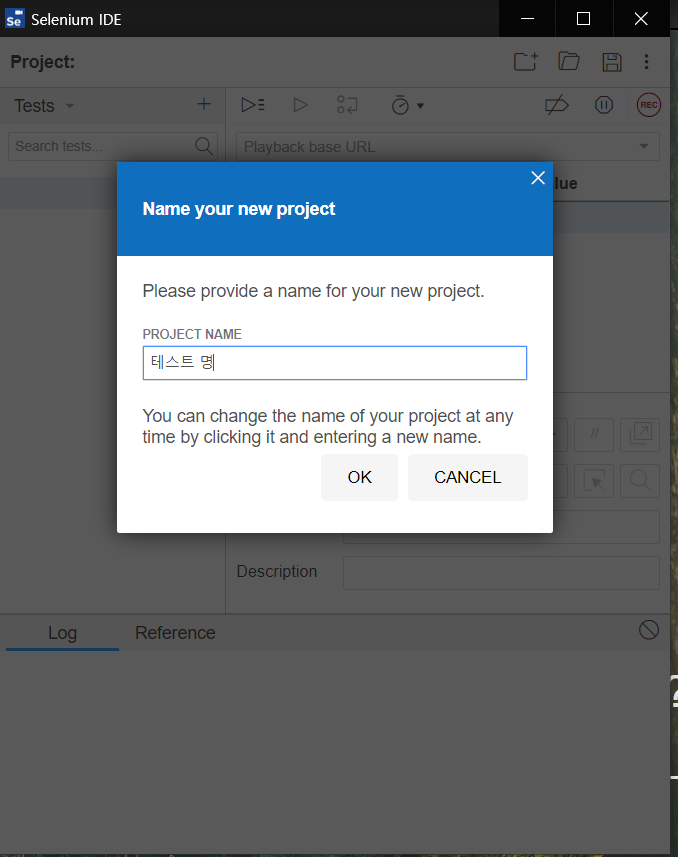
Task: Switch to the Reference tab
Action: [x=175, y=633]
